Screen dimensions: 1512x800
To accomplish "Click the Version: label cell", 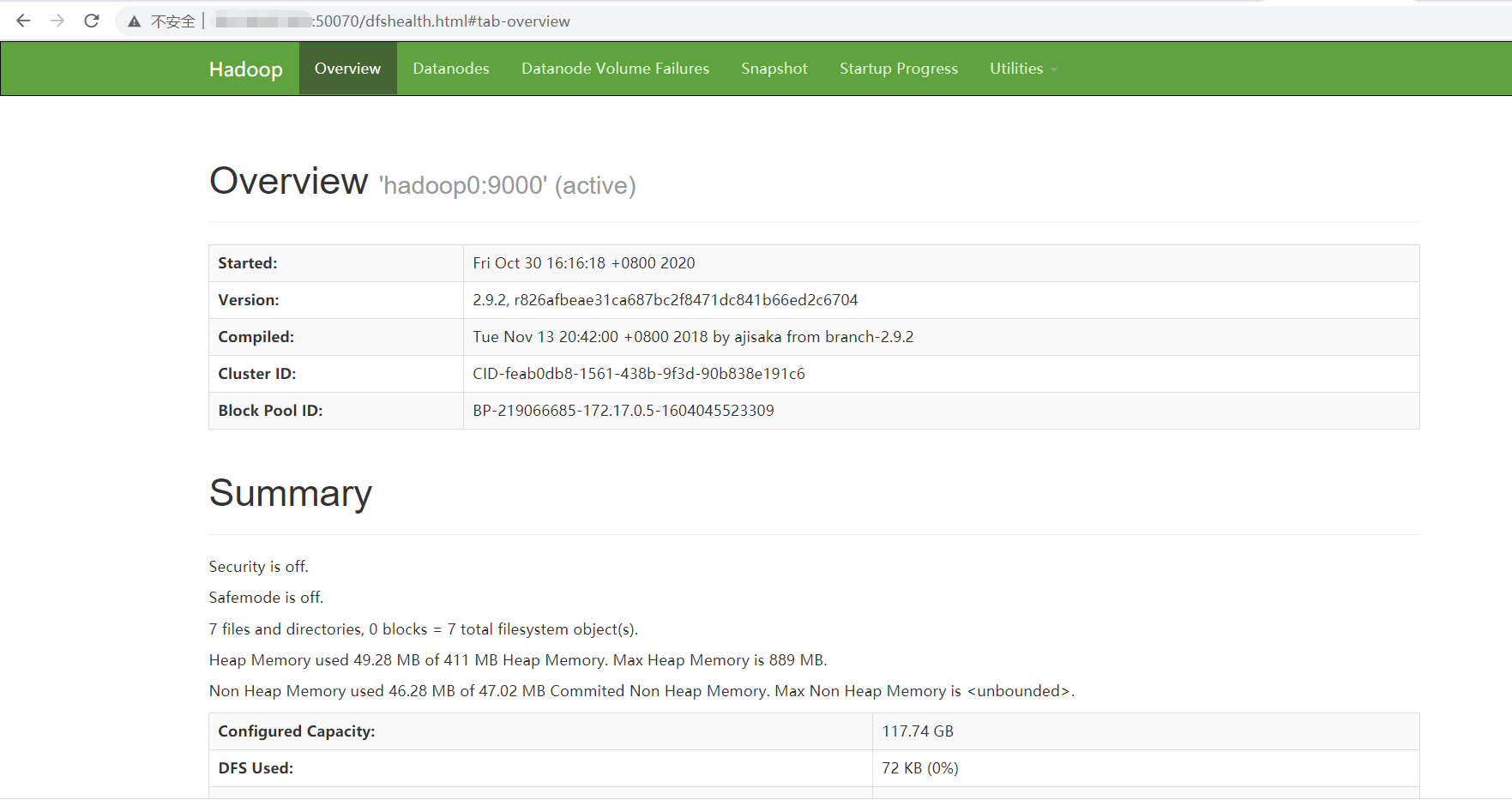I will click(336, 300).
